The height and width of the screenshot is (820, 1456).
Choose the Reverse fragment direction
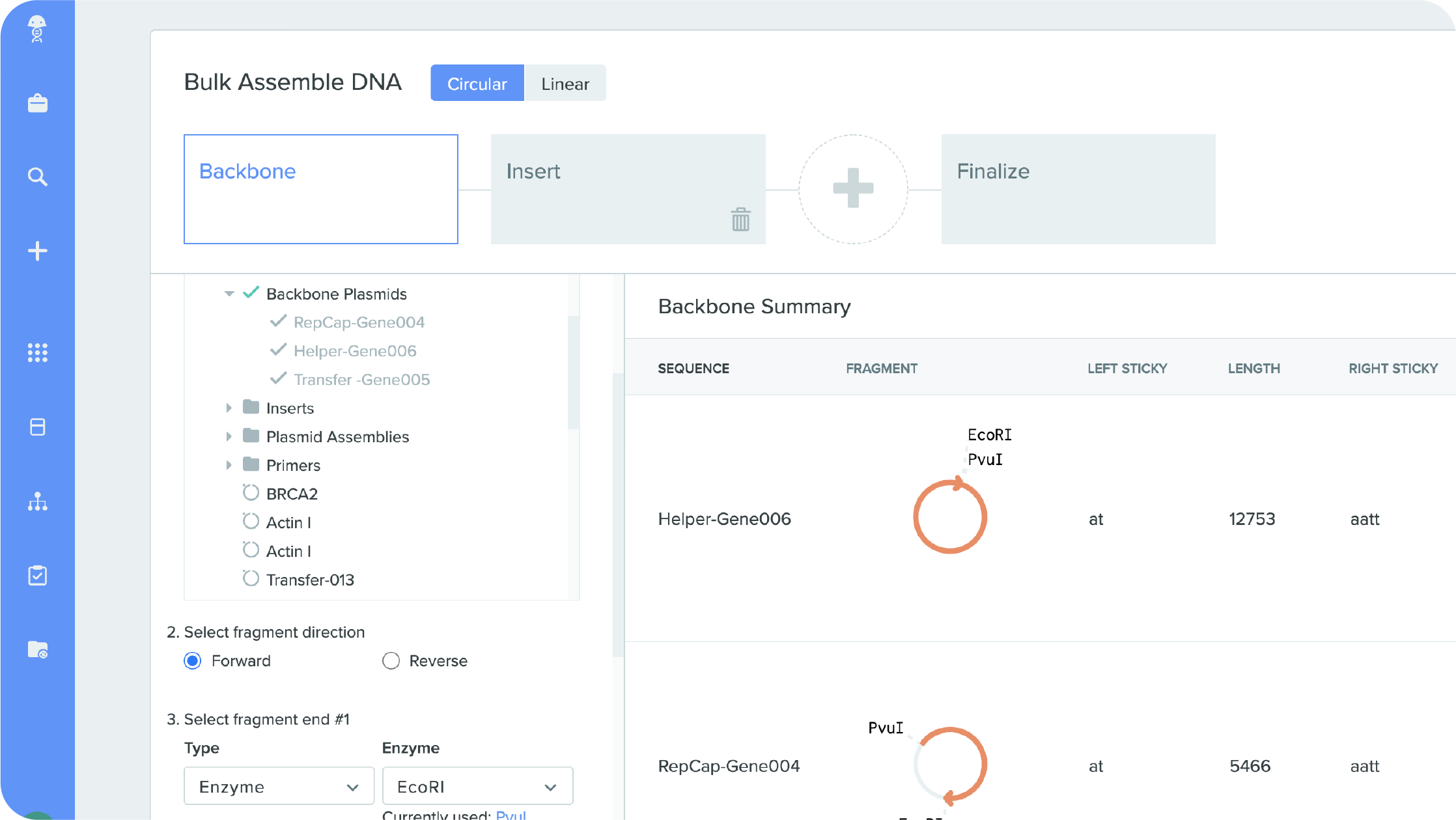point(391,660)
